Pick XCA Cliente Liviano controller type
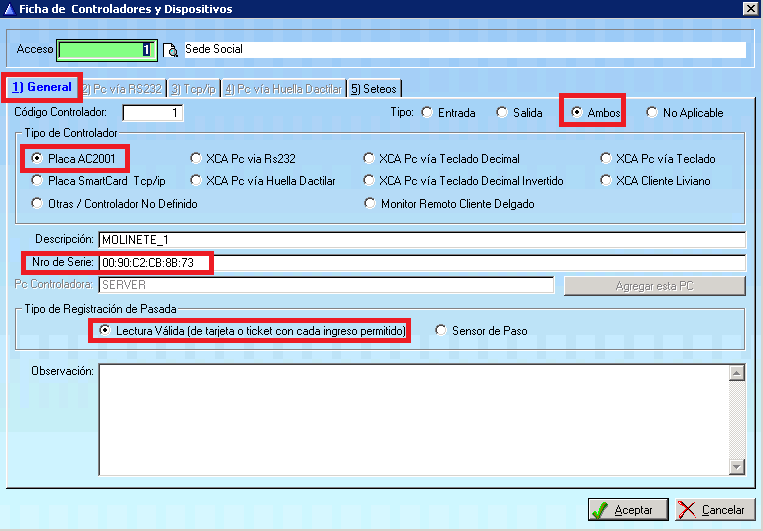 [607, 181]
